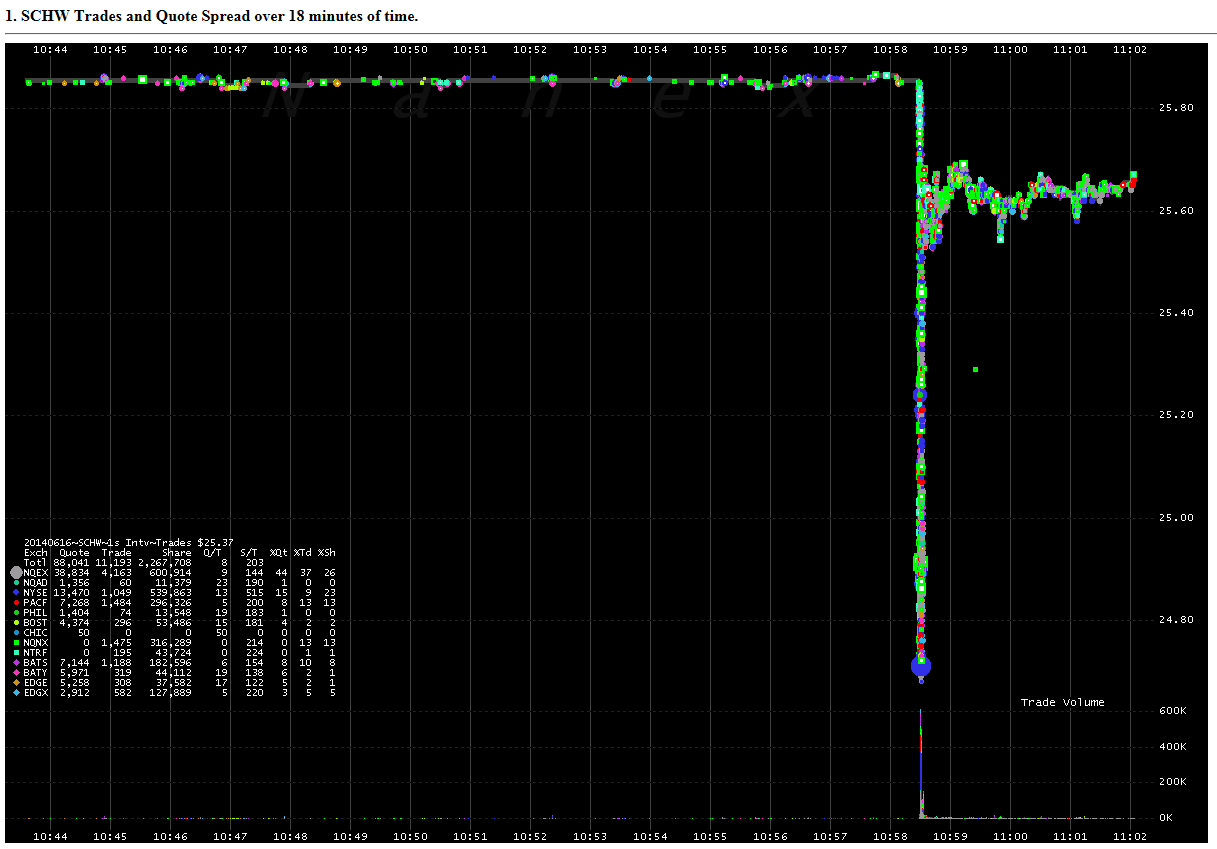The image size is (1217, 849).
Task: Click the gray NQEX exchange marker icon
Action: click(x=16, y=573)
